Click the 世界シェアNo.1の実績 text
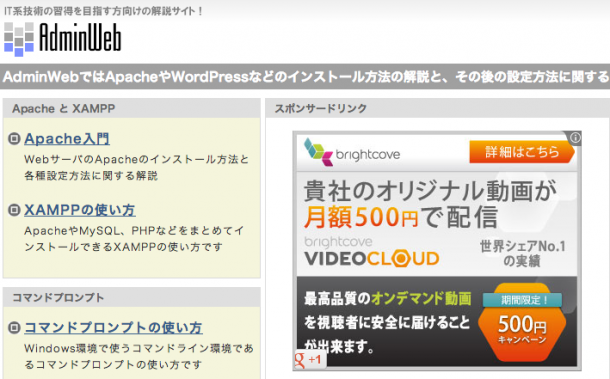 522,253
